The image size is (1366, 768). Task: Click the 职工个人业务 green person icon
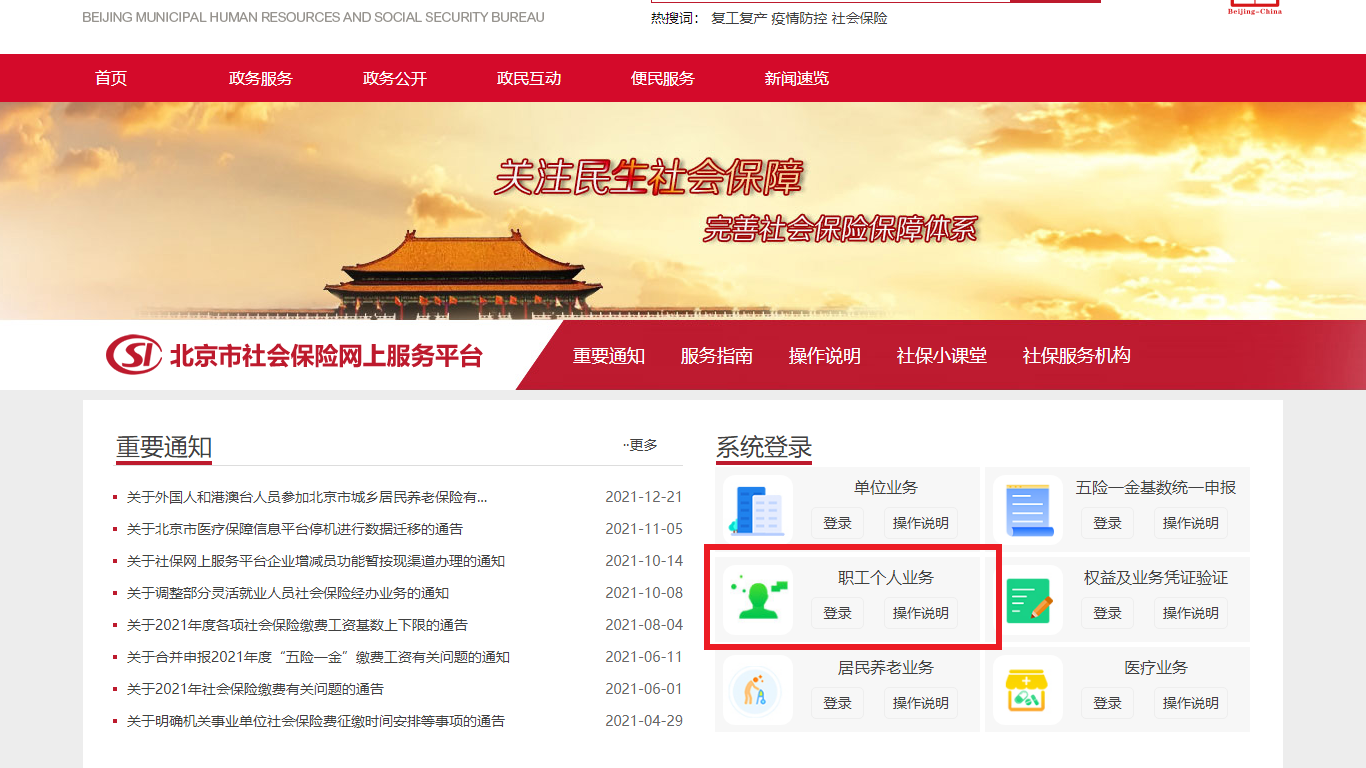[758, 599]
